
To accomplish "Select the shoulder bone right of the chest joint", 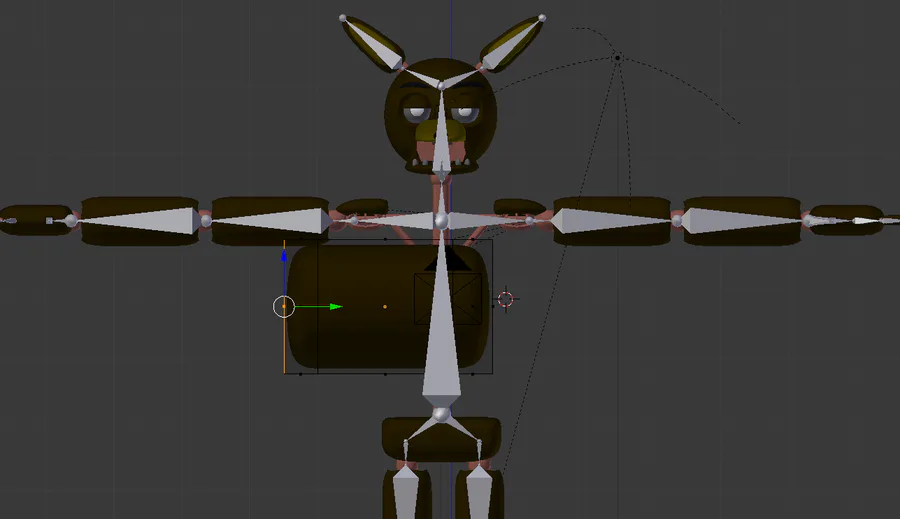I will 487,220.
